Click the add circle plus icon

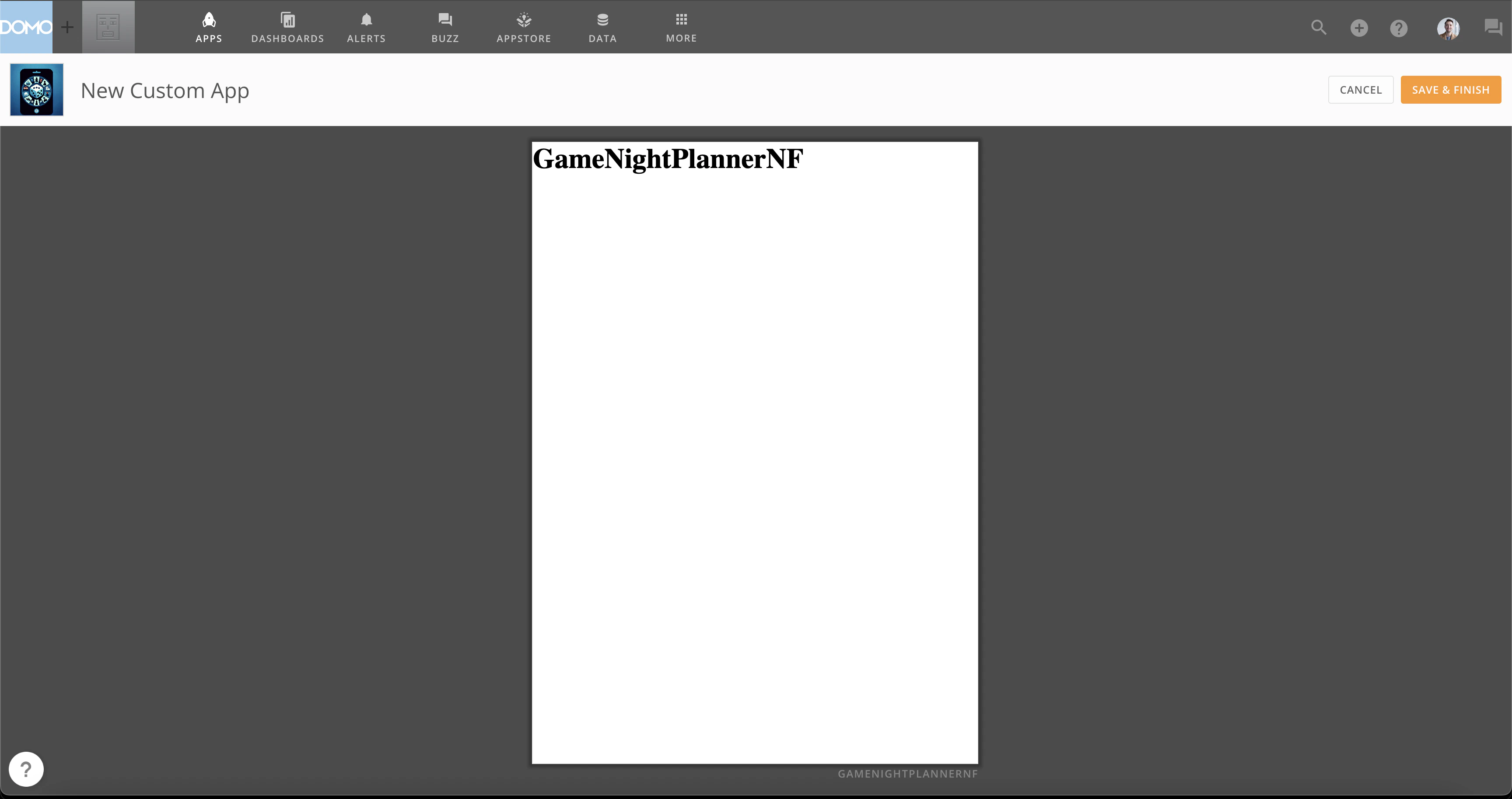(x=1359, y=28)
